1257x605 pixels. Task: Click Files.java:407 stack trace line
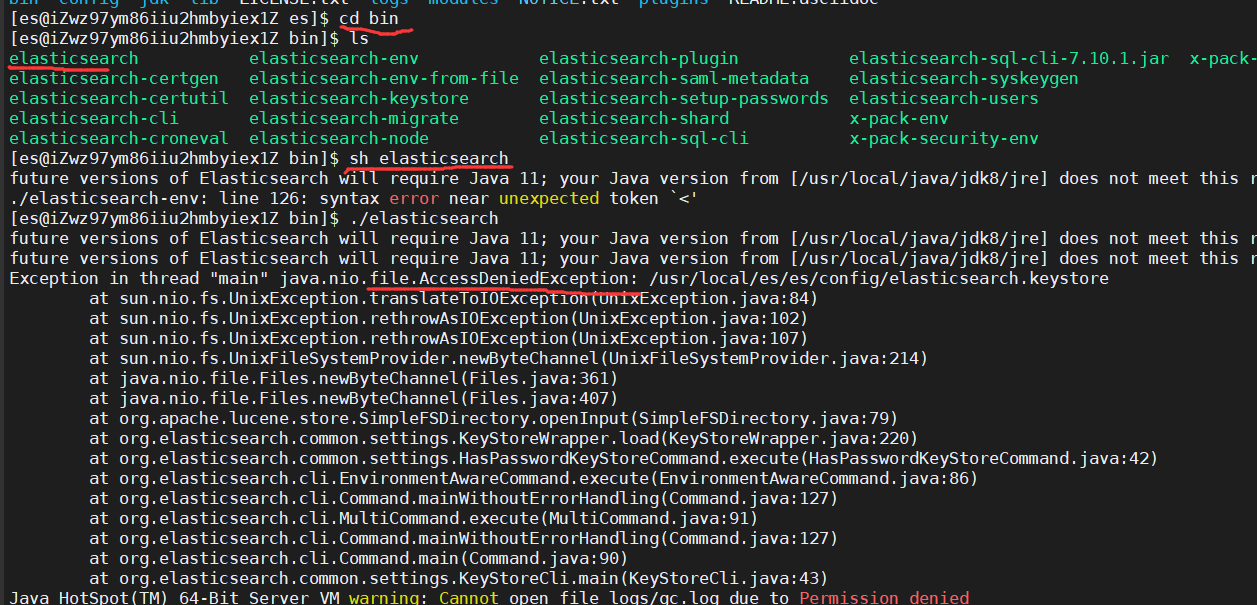(354, 398)
